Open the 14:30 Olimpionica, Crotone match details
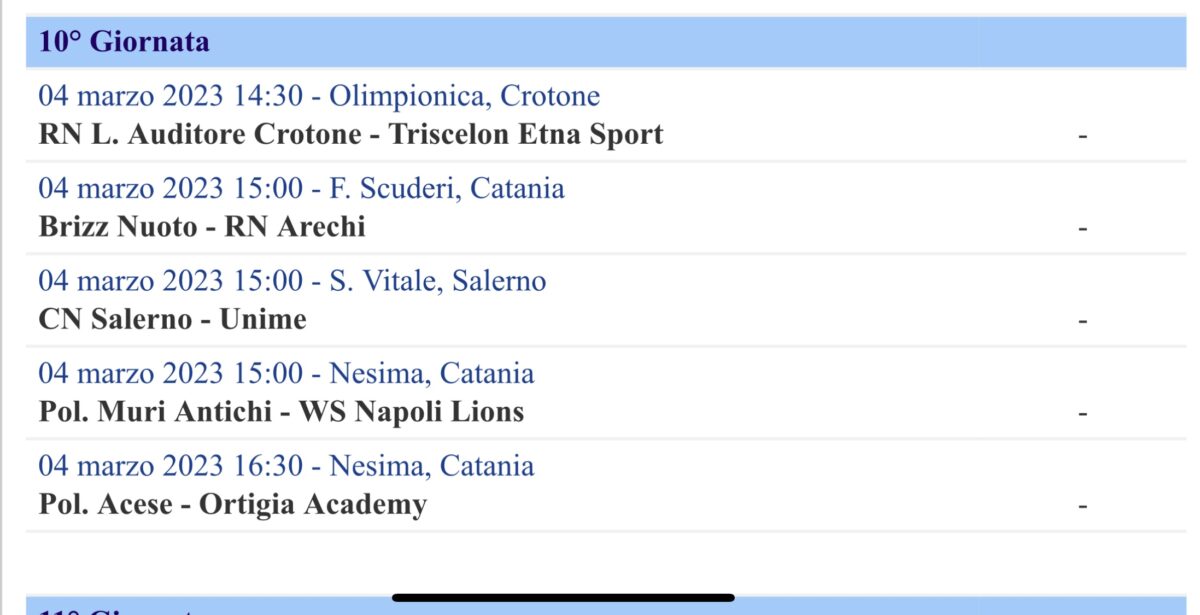 319,96
